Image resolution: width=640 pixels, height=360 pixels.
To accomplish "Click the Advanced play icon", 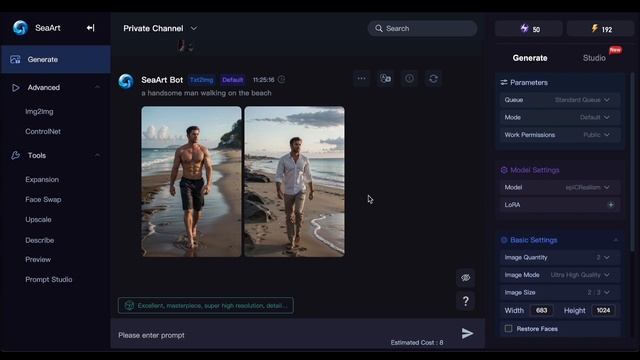I will click(x=16, y=88).
